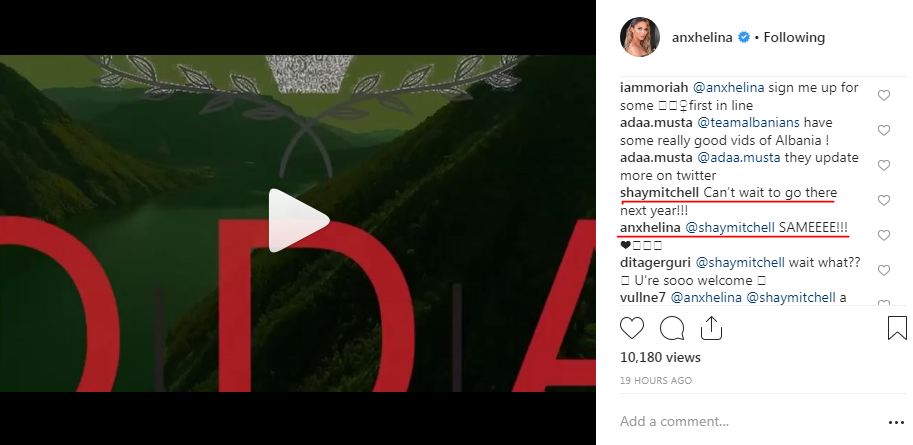Open the 10,180 views count
The width and height of the screenshot is (913, 445).
[660, 357]
